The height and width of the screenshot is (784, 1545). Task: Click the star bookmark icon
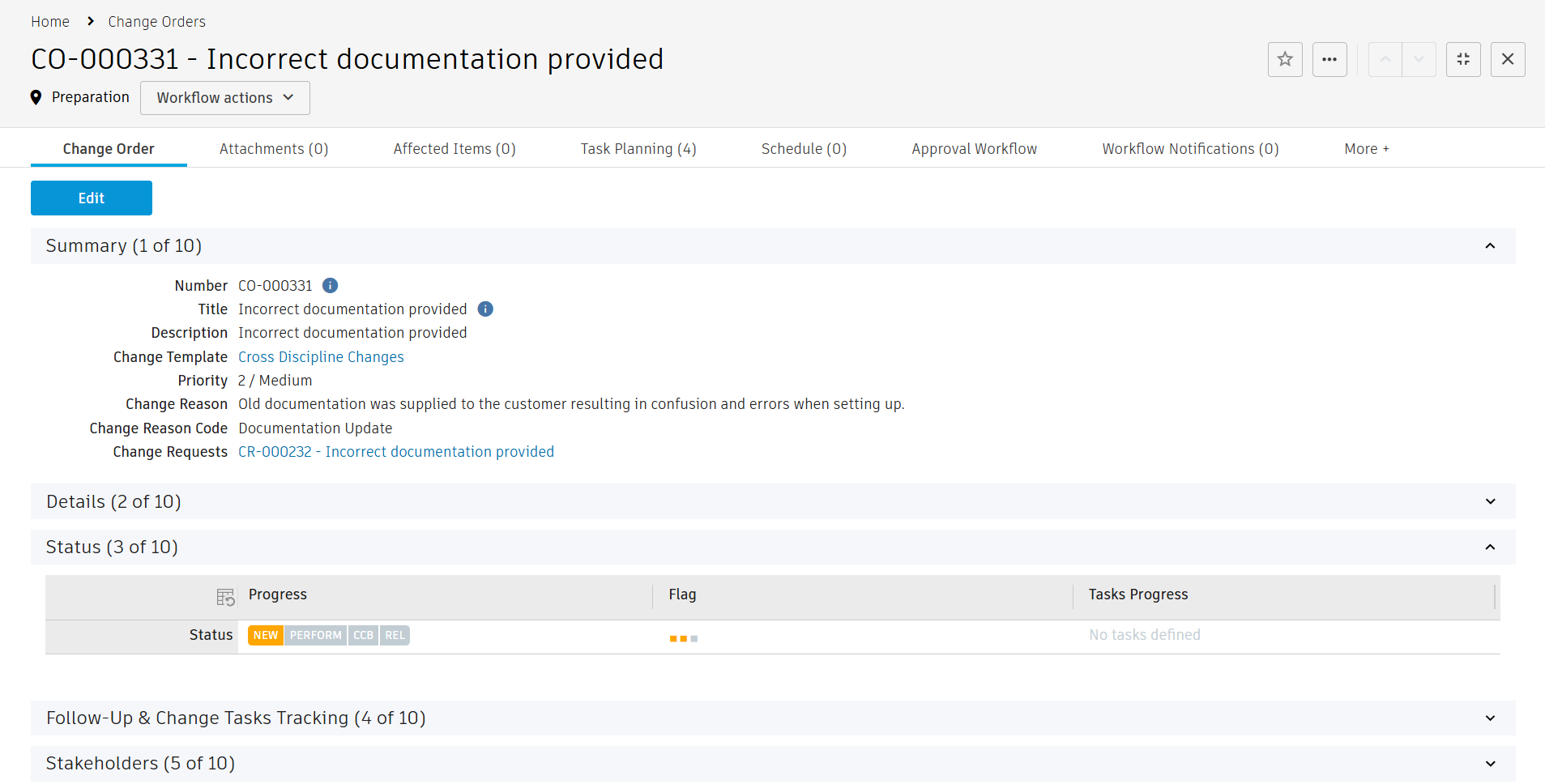click(x=1285, y=59)
